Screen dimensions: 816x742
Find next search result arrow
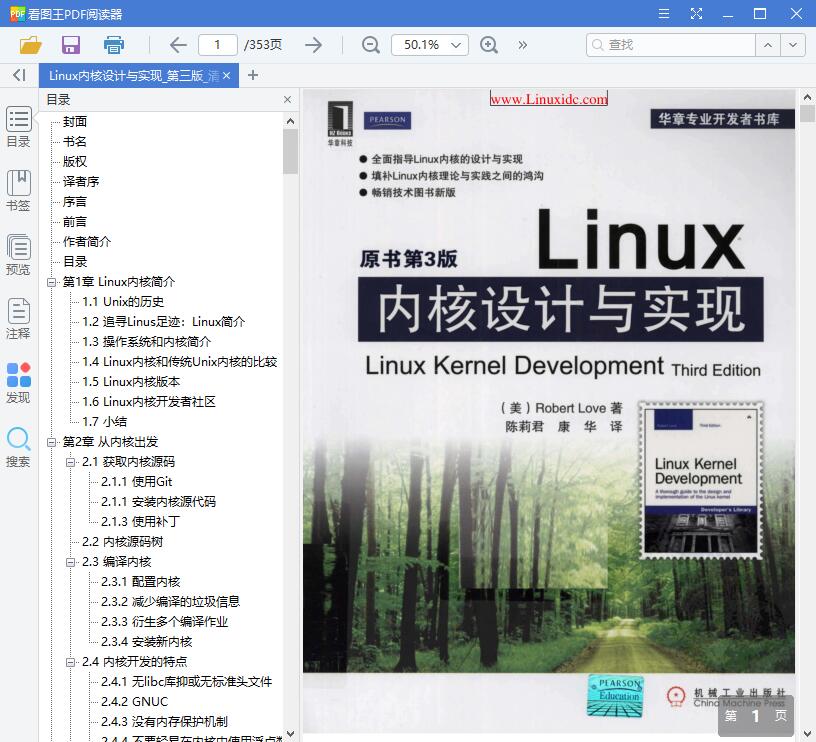click(x=793, y=45)
